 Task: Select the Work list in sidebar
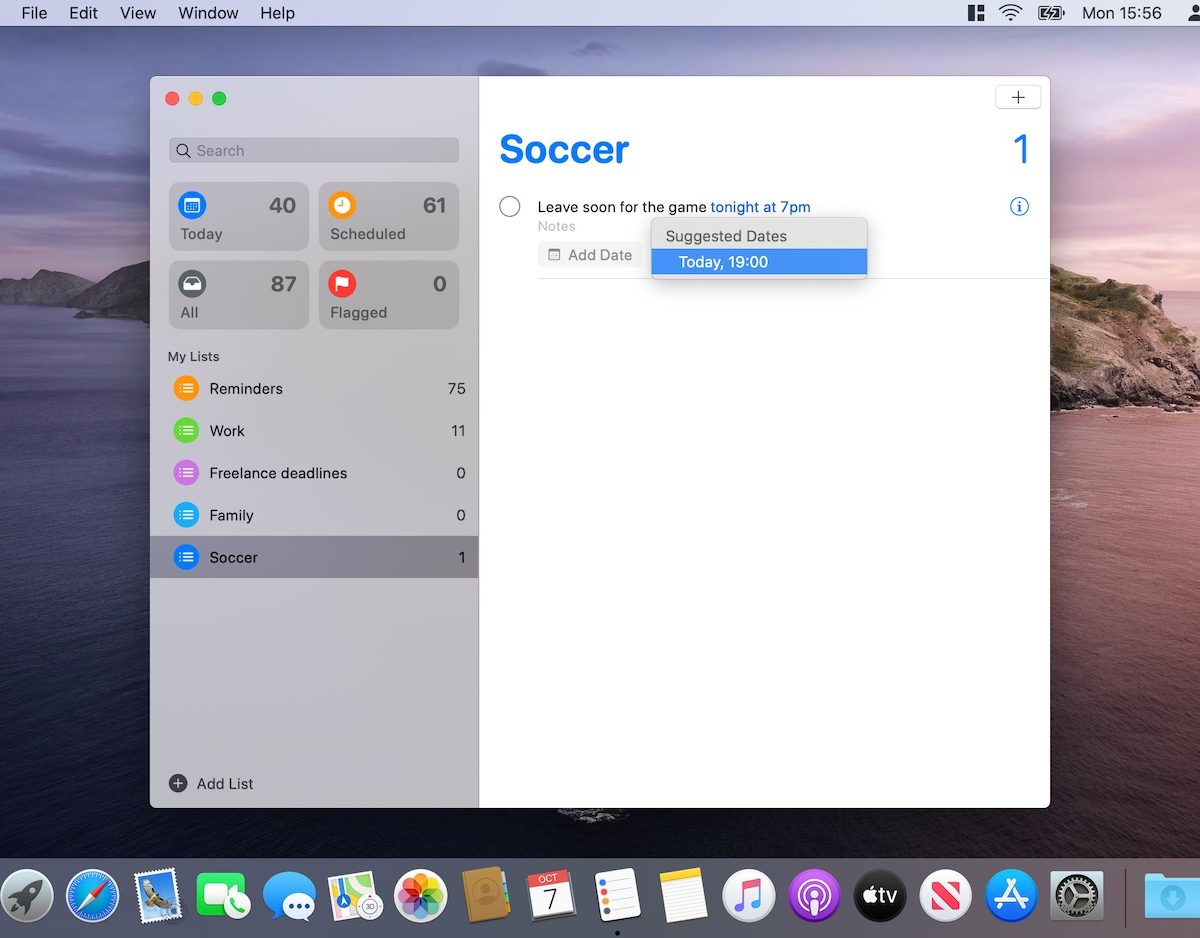[x=314, y=431]
